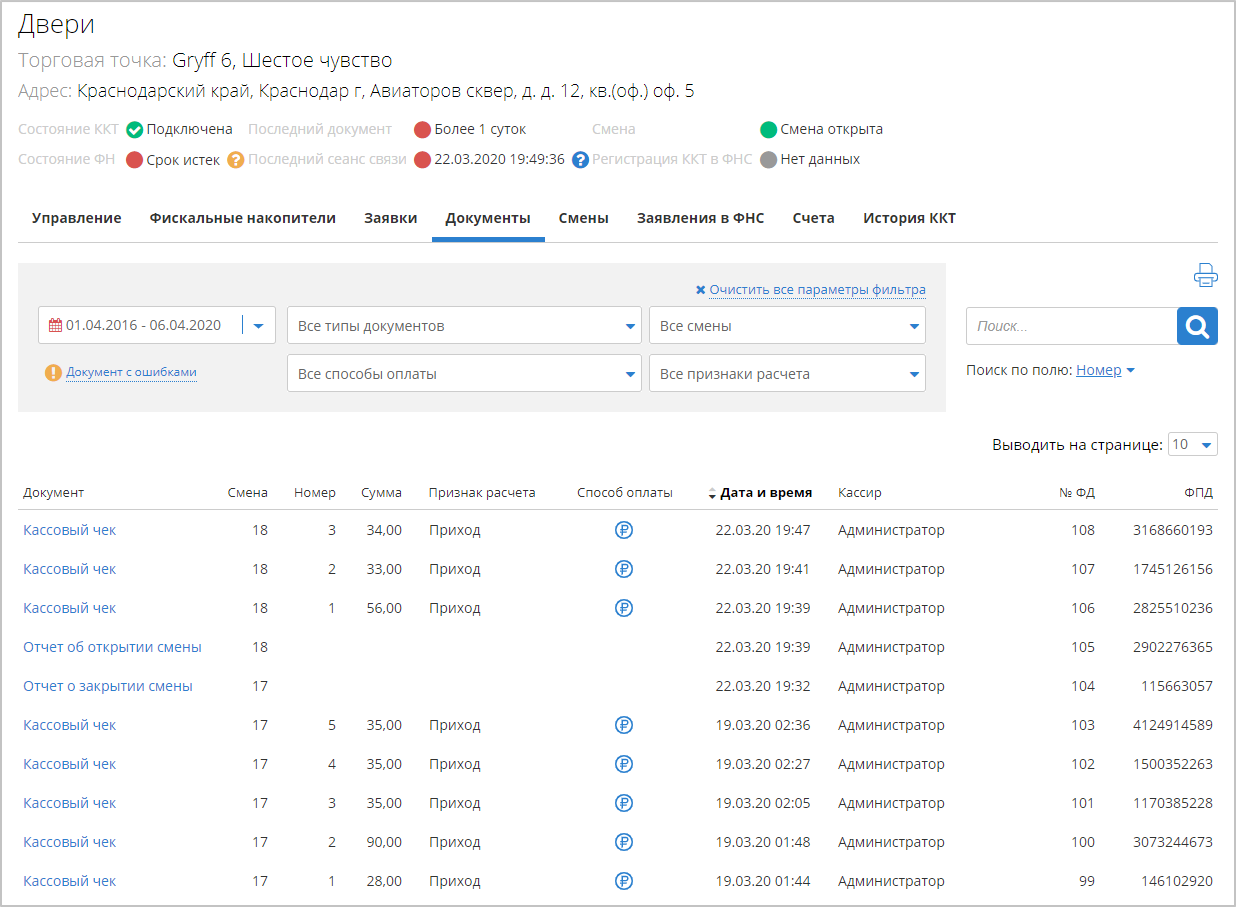This screenshot has width=1236, height=907.
Task: Click orange warning icon by Документ с ошибками
Action: [x=53, y=373]
